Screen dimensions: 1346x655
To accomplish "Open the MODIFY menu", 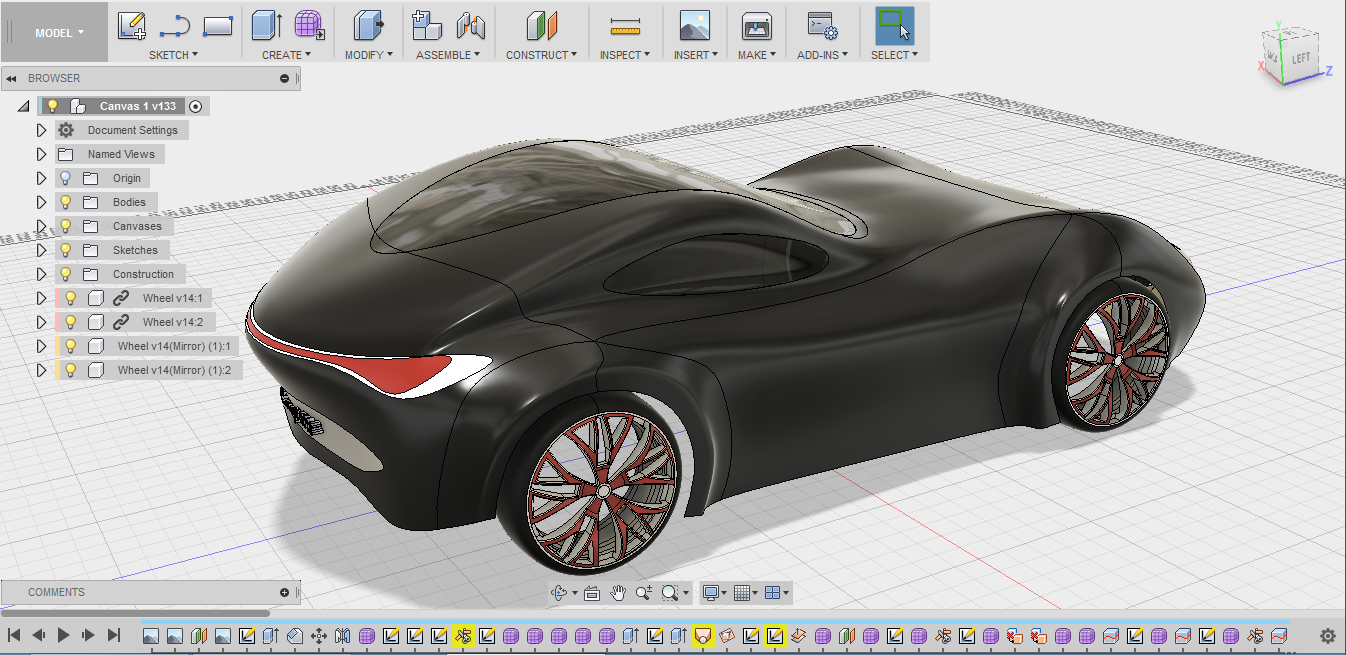I will [x=368, y=55].
